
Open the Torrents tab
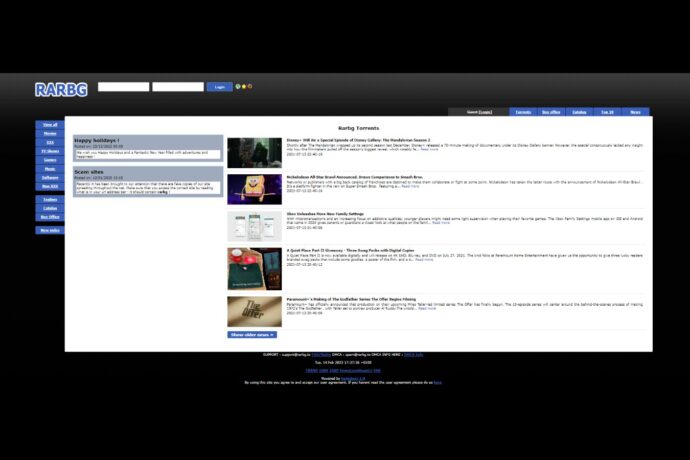[523, 112]
